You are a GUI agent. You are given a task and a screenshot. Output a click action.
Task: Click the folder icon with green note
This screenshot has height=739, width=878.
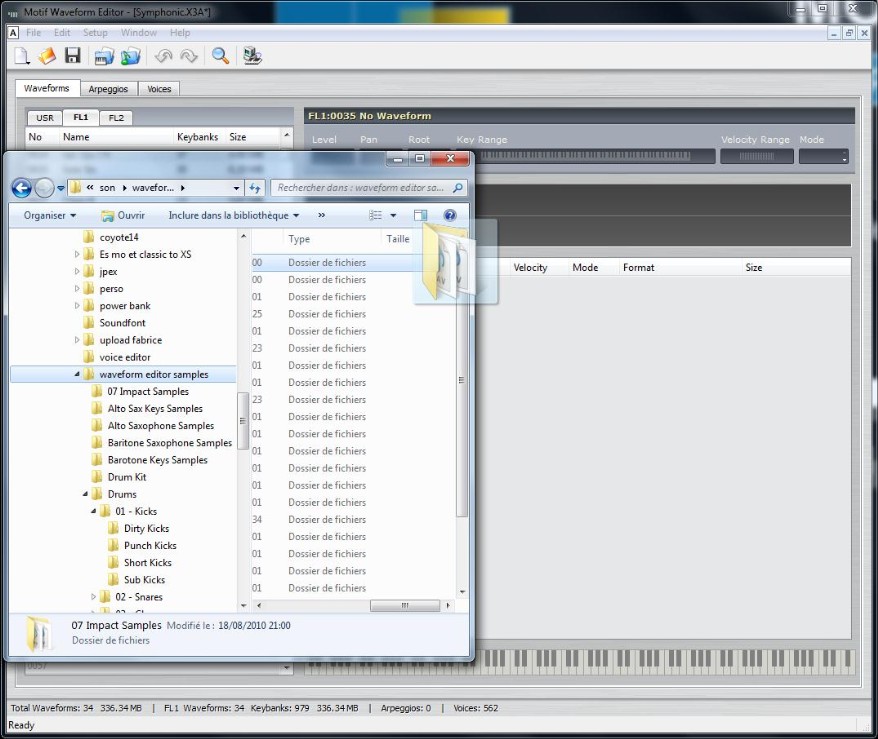pyautogui.click(x=130, y=56)
